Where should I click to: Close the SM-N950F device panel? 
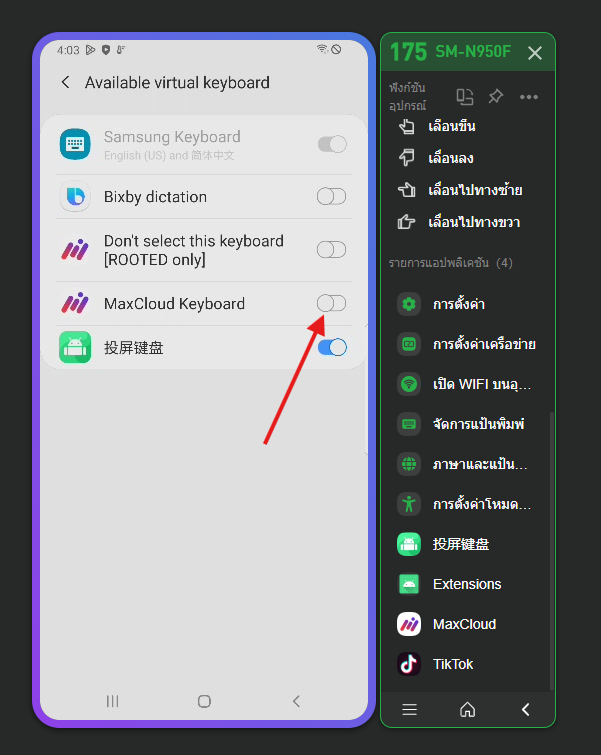[x=535, y=52]
